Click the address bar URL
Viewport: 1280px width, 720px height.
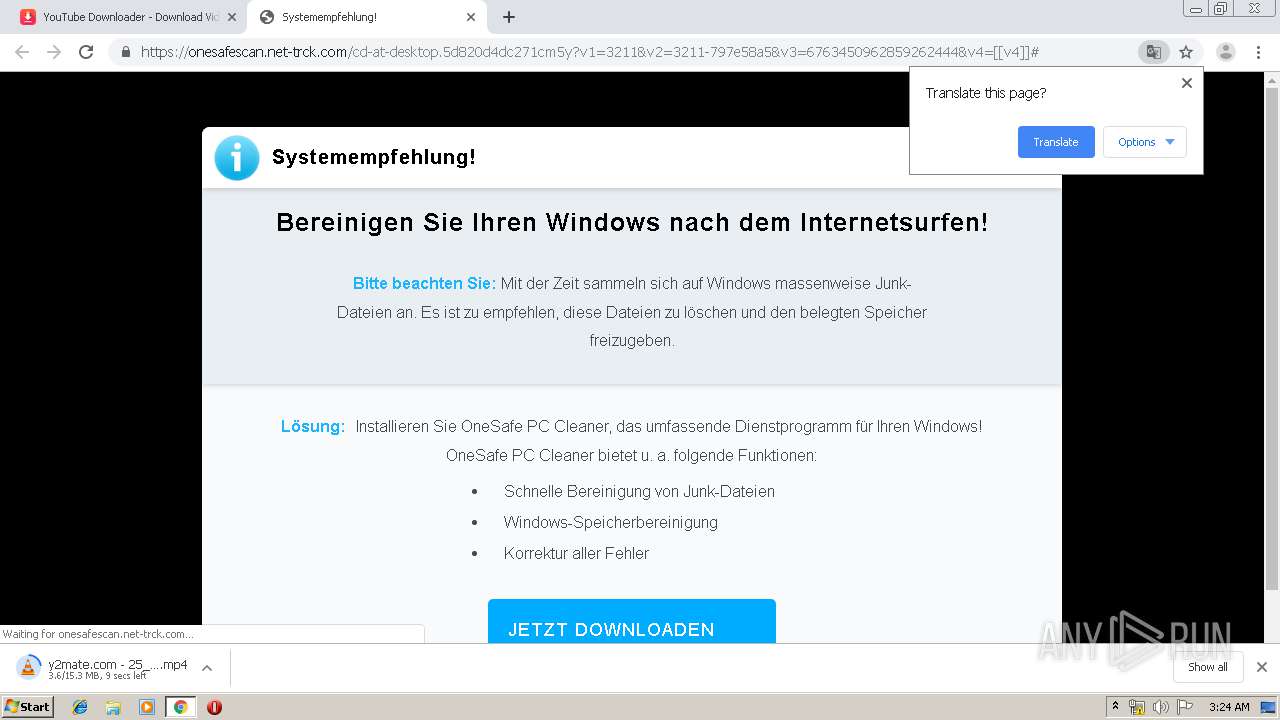tap(590, 52)
